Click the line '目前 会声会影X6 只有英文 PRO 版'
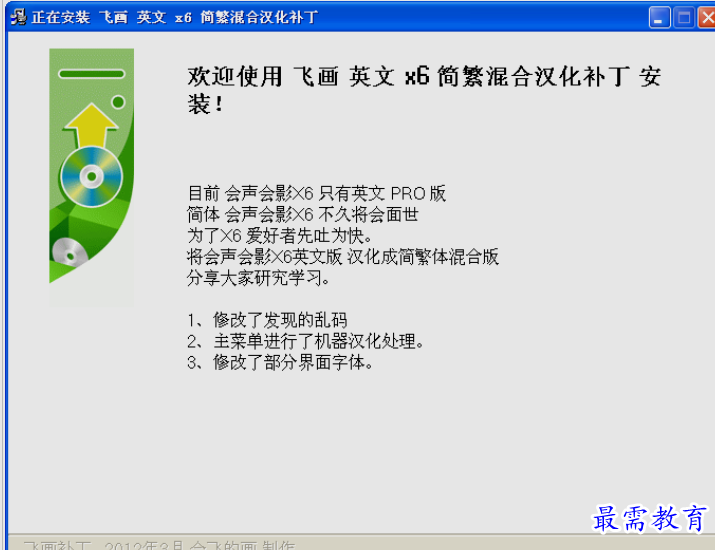Screen dimensions: 715x550 (316, 193)
